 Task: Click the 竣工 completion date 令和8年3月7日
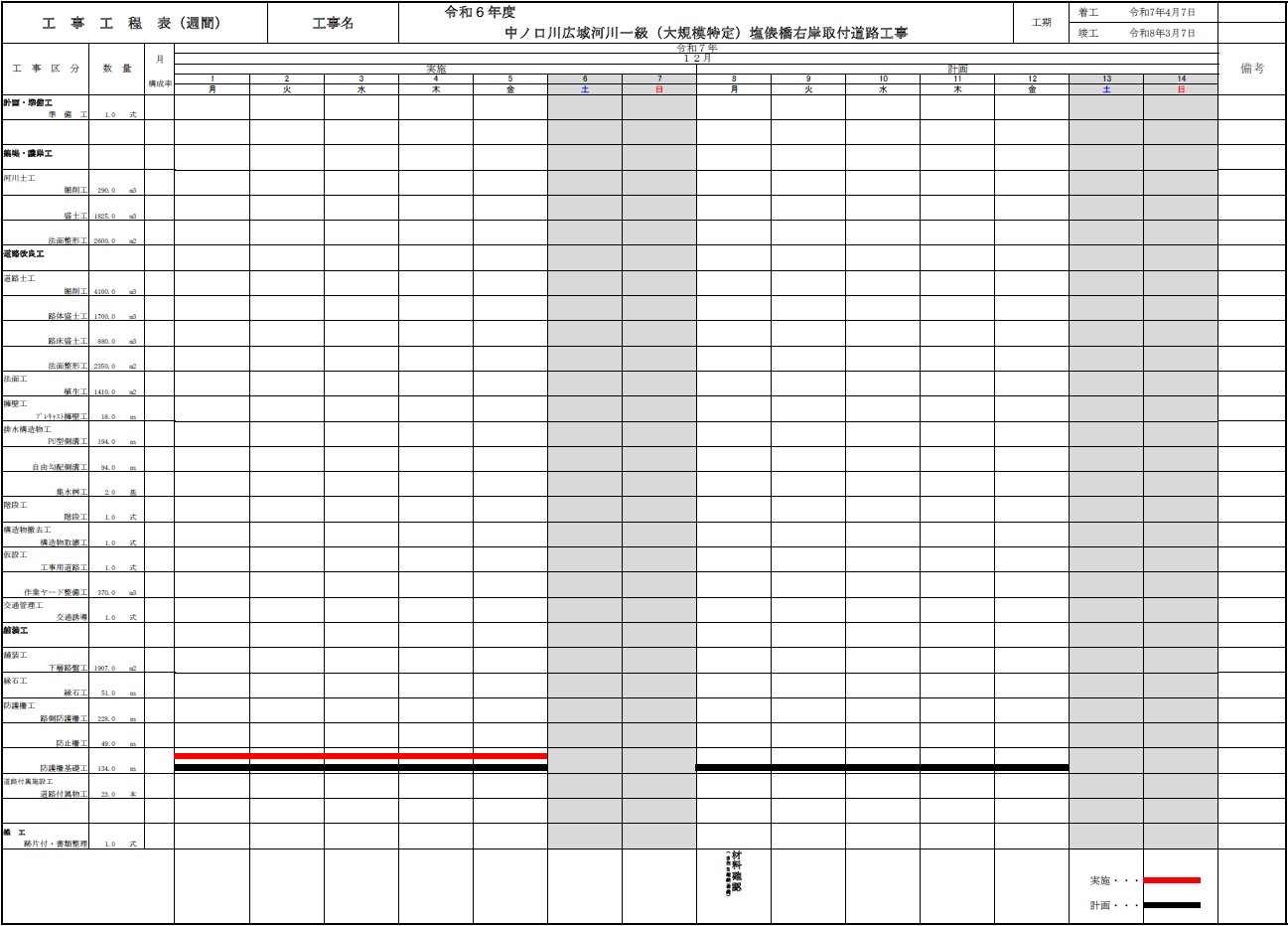tap(1162, 33)
